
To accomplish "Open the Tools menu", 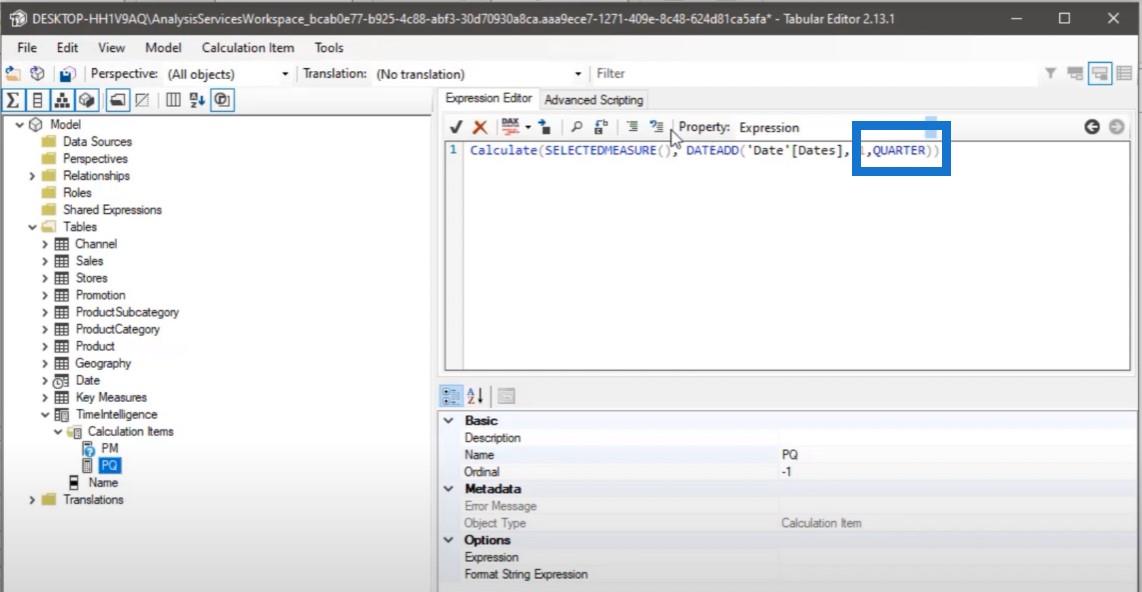I will pos(328,47).
